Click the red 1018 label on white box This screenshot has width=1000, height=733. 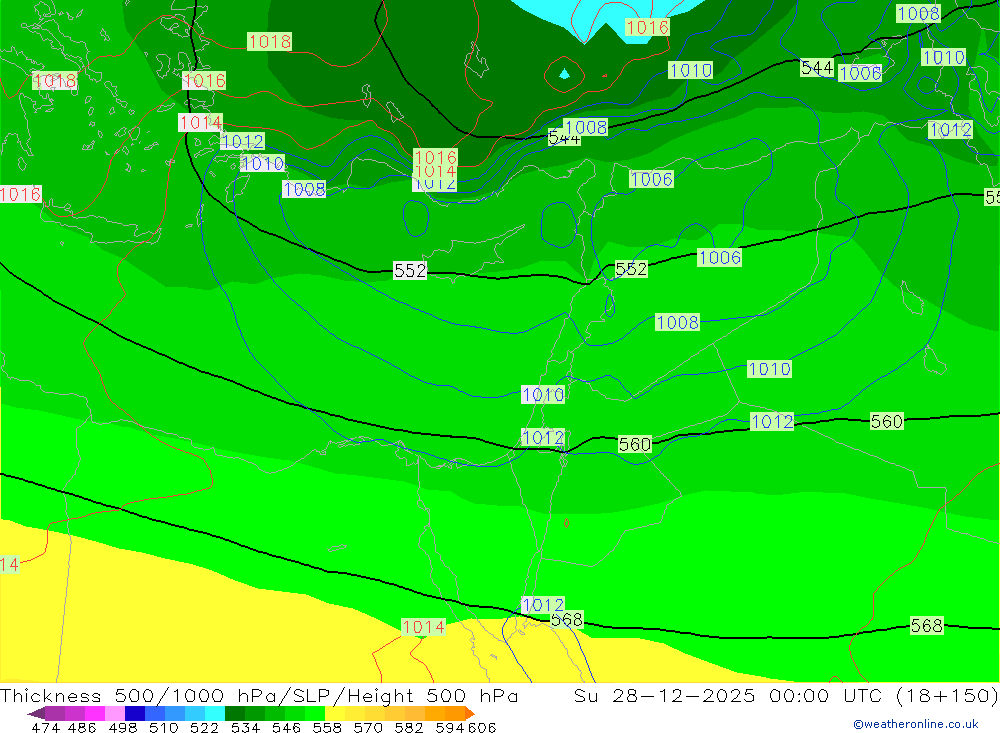55,81
